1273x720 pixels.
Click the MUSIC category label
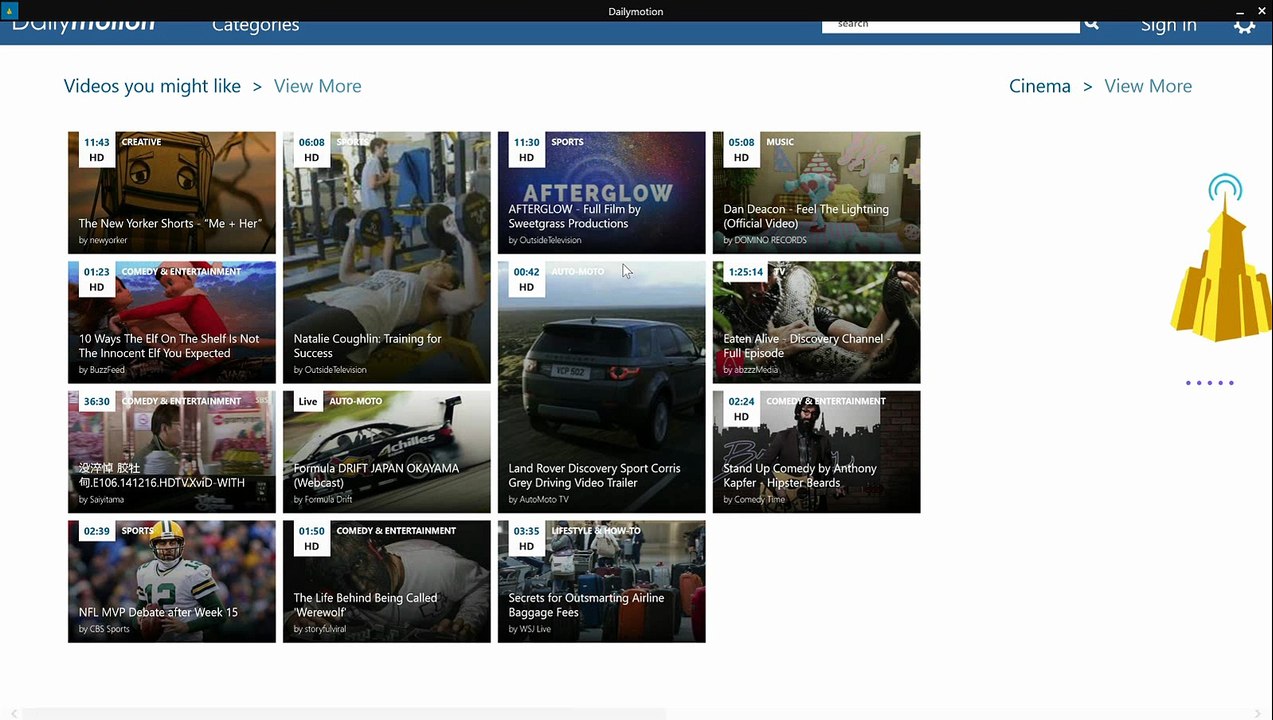coord(780,142)
